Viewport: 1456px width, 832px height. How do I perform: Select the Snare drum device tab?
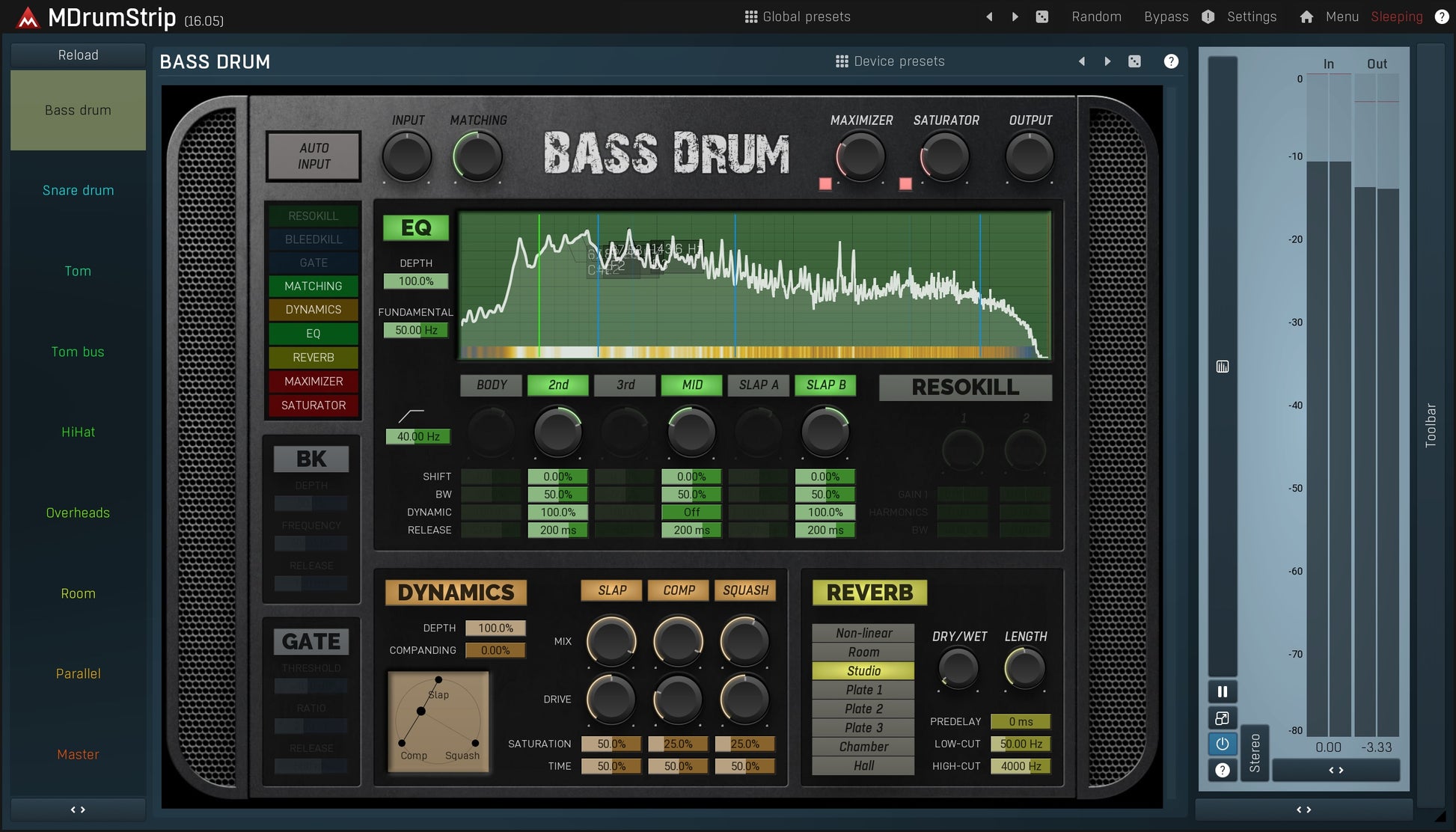coord(78,191)
